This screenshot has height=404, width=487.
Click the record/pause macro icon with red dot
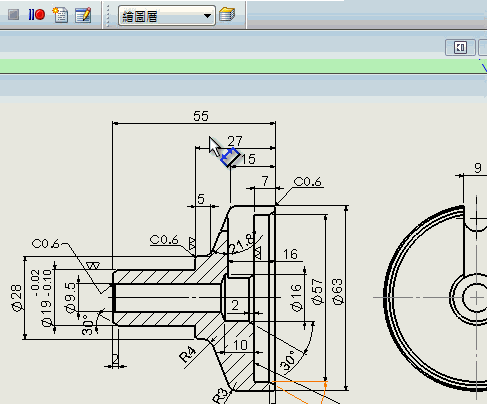coord(37,15)
